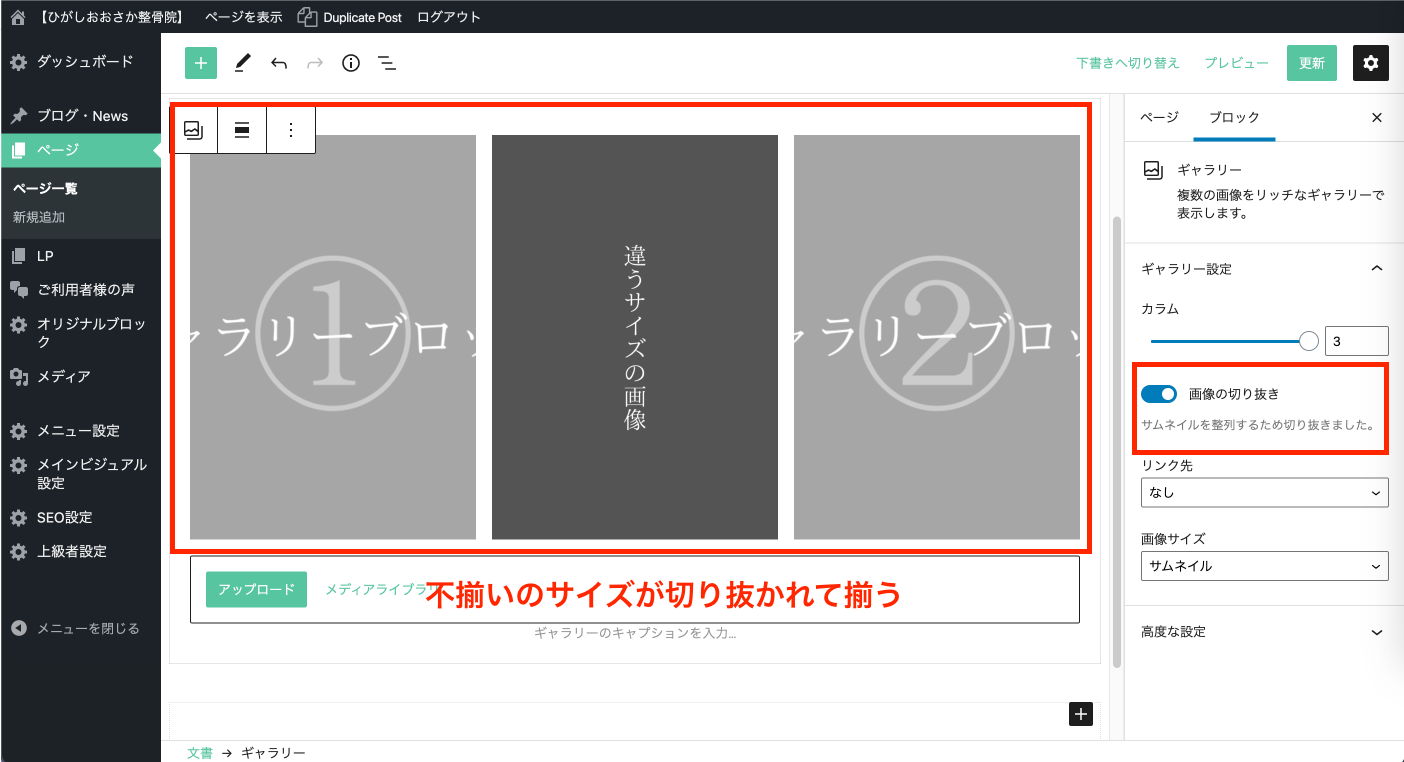Open the document info details icon
Screen dimensions: 1404x762
(x=351, y=63)
